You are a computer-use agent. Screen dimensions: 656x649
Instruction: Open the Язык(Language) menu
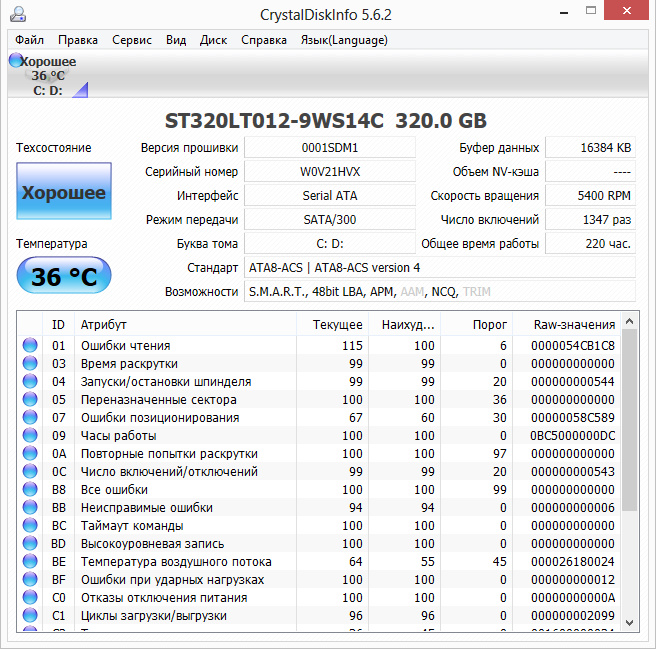pos(344,40)
